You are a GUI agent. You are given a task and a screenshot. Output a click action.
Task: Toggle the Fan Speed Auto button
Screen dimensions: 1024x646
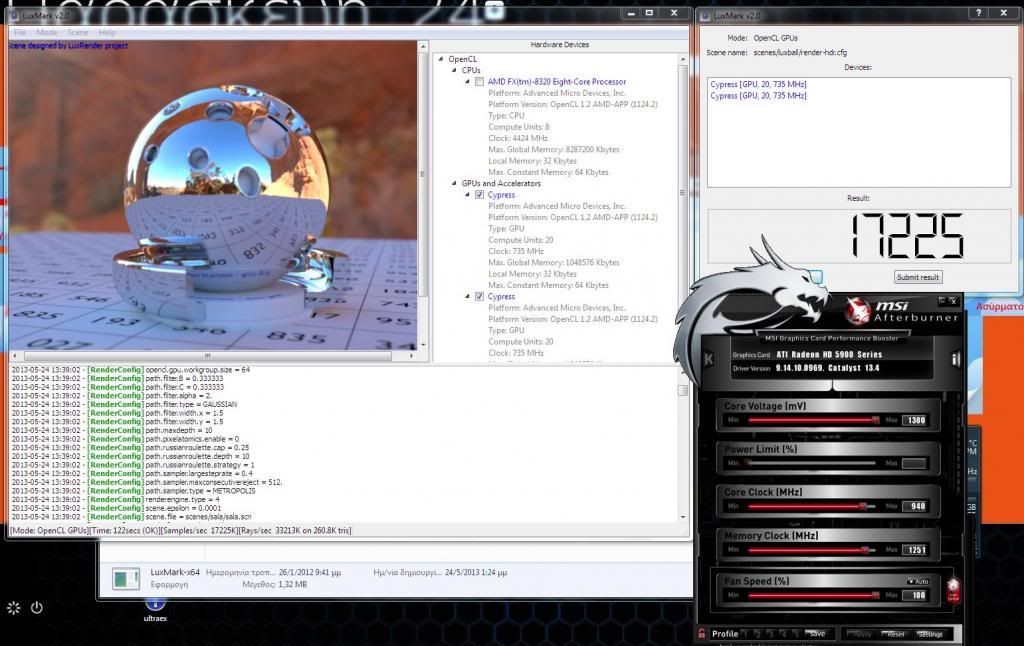pyautogui.click(x=918, y=581)
